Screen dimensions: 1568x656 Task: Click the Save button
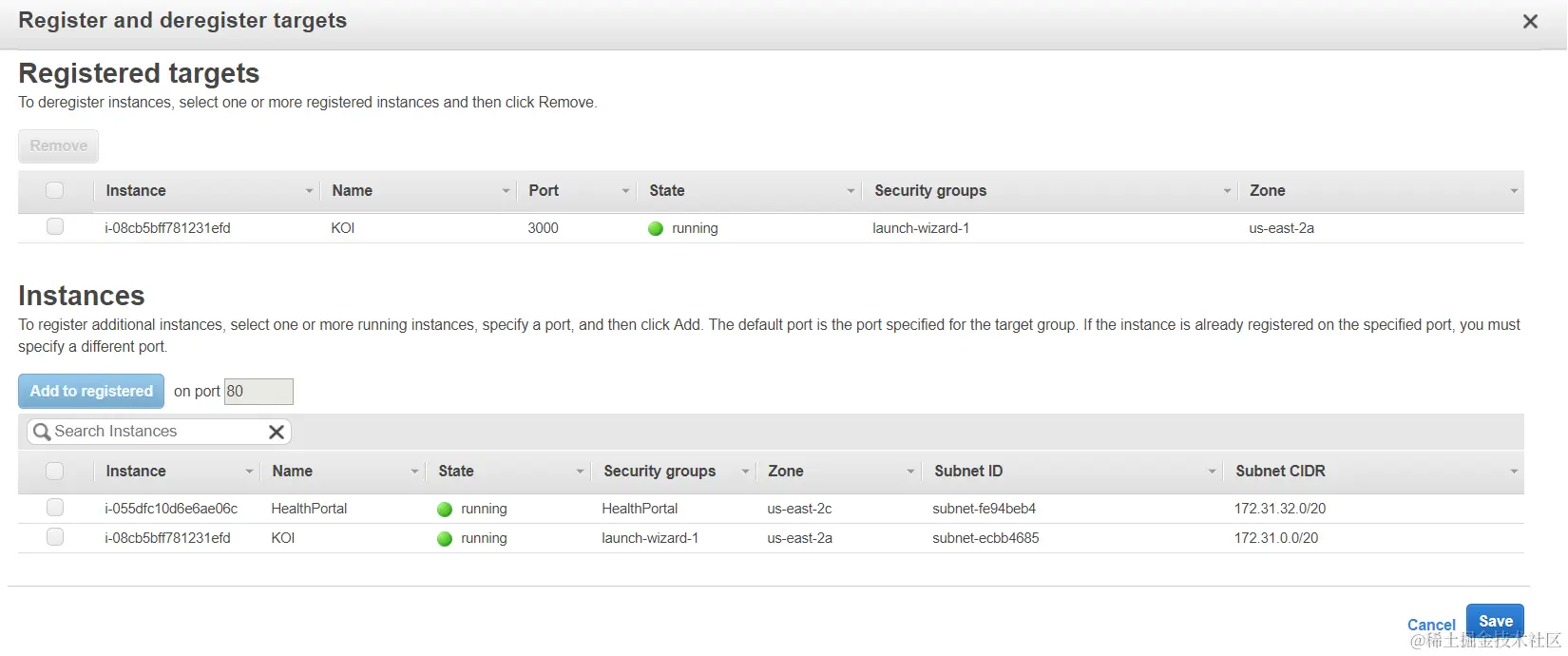pos(1496,622)
